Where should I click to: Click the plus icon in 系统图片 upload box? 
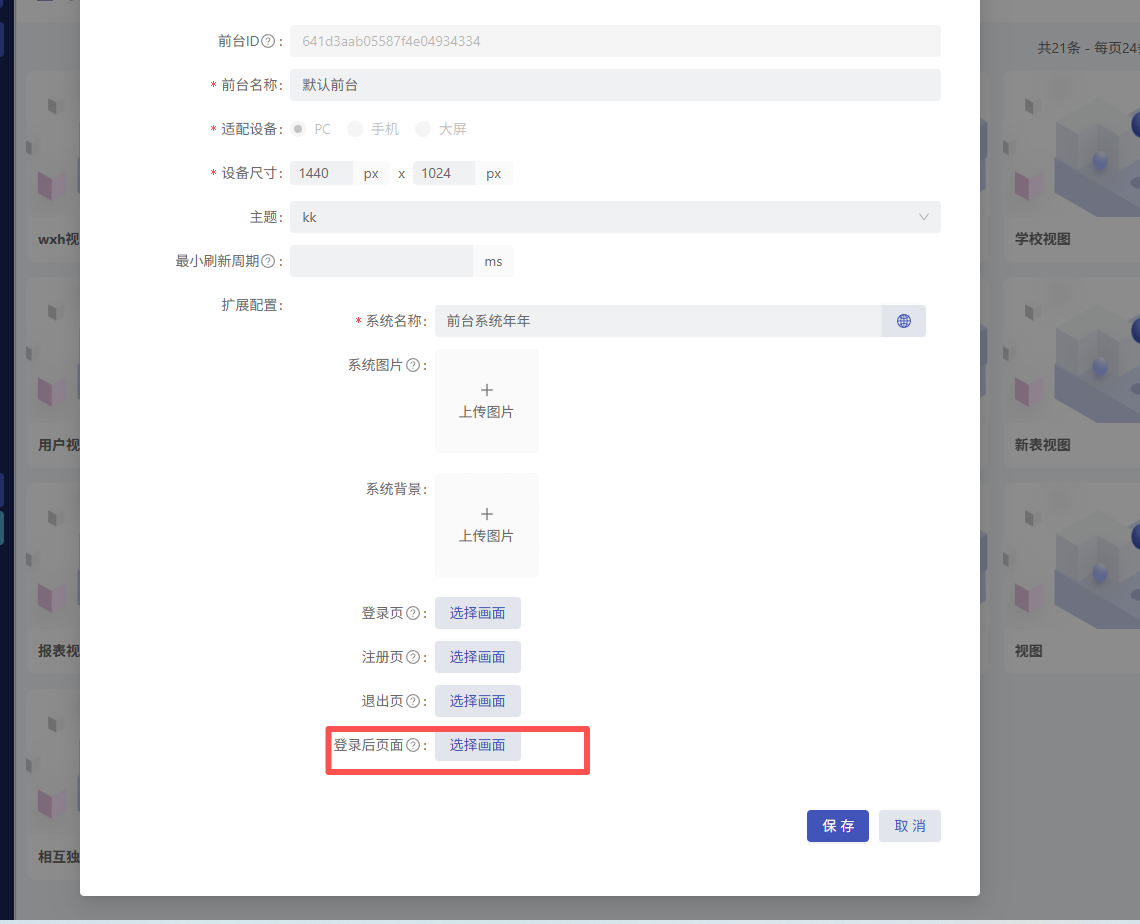(487, 390)
